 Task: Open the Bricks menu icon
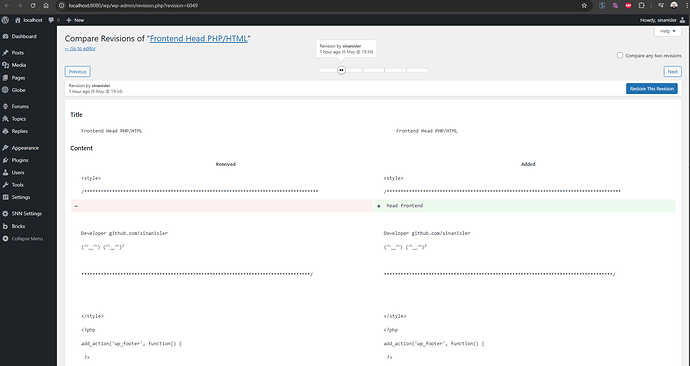pos(5,226)
